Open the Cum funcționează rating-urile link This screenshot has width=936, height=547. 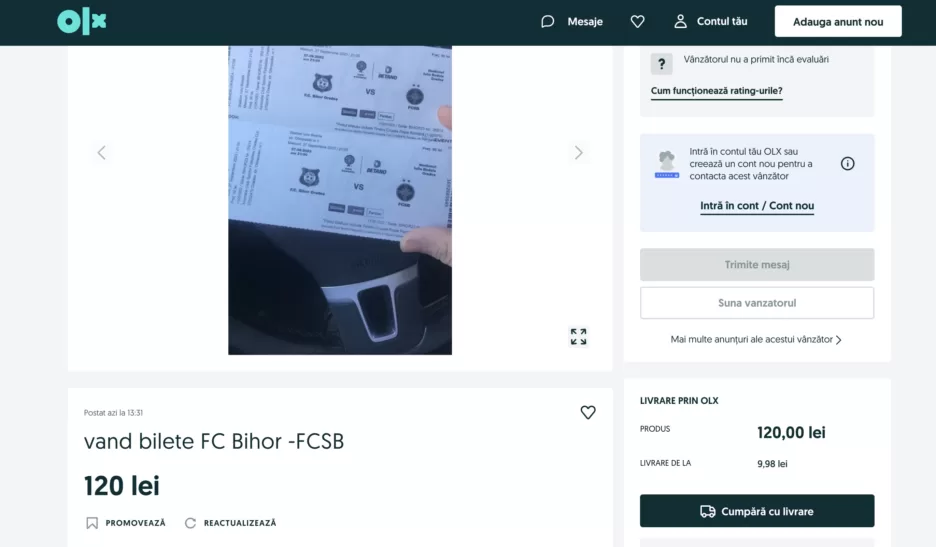[x=716, y=91]
